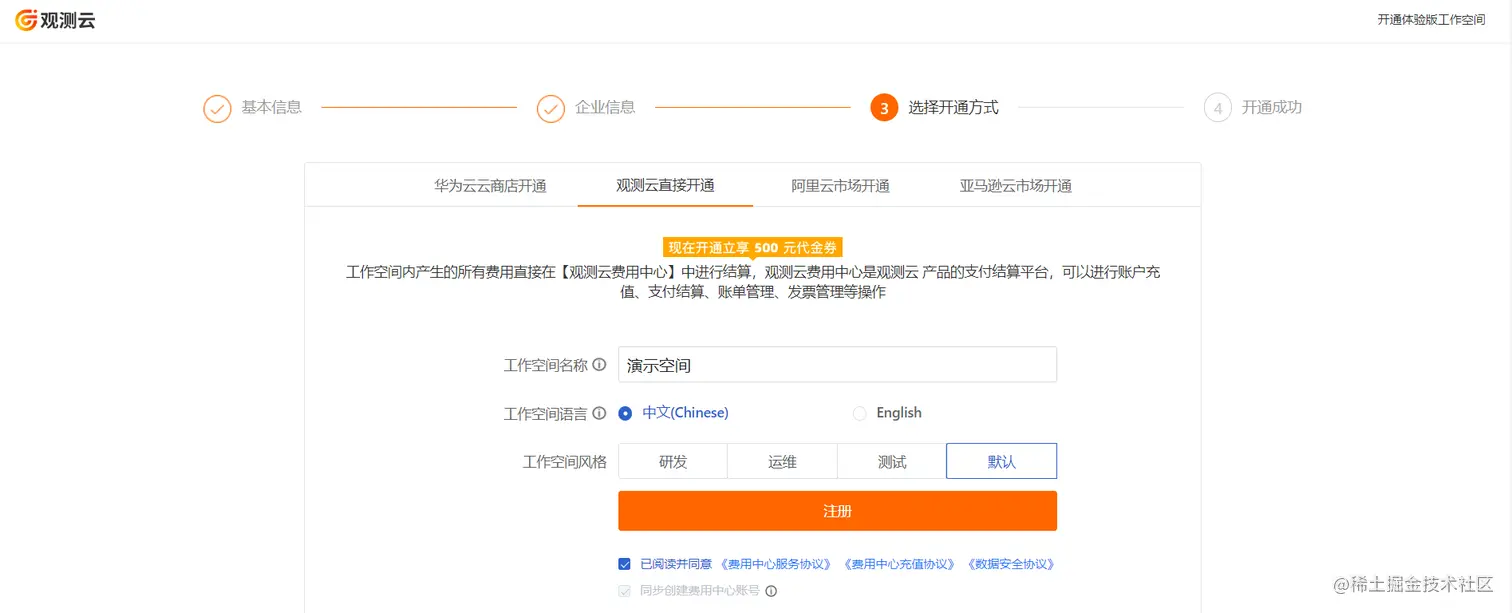Click the 企业信息 step label
This screenshot has height=613, width=1512.
[605, 108]
